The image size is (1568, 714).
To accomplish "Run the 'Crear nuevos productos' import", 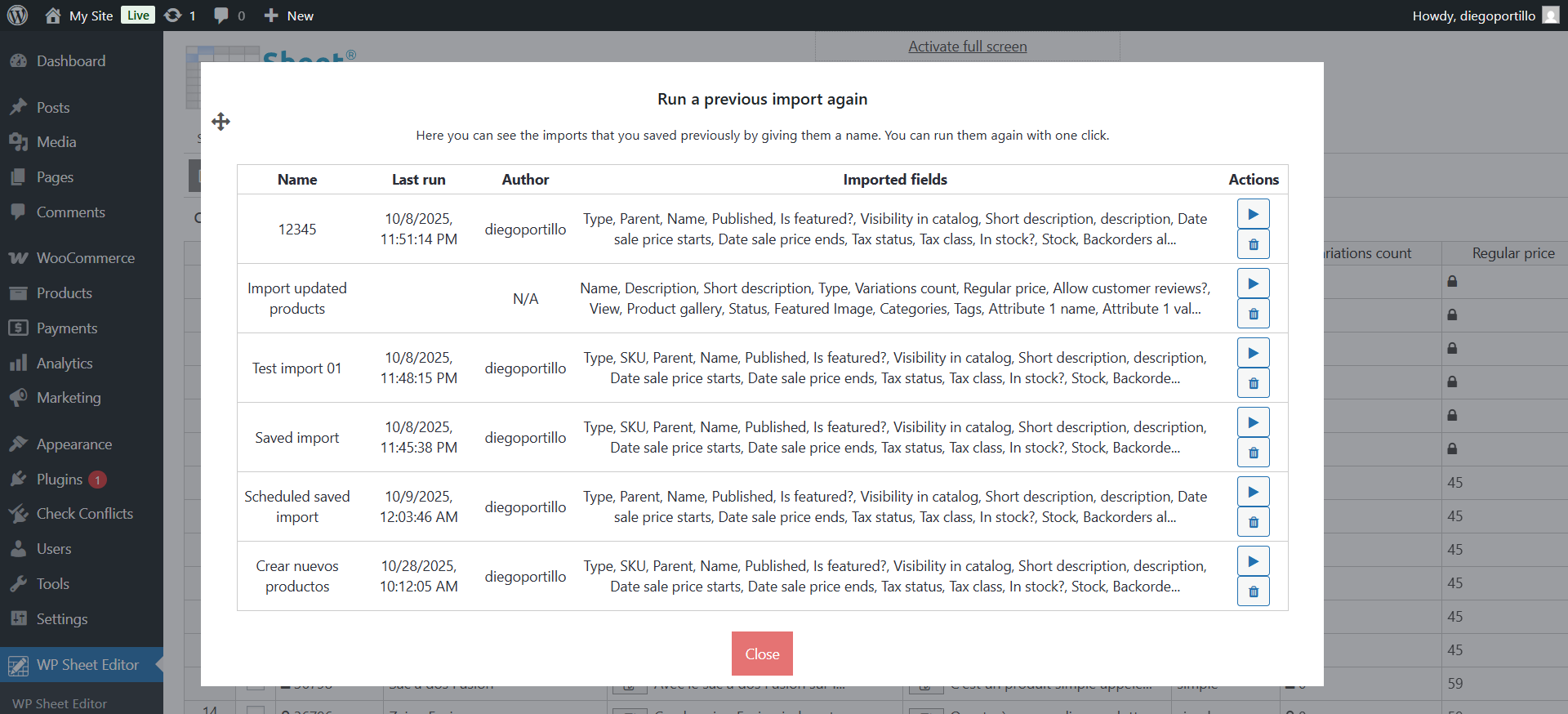I will (x=1253, y=561).
